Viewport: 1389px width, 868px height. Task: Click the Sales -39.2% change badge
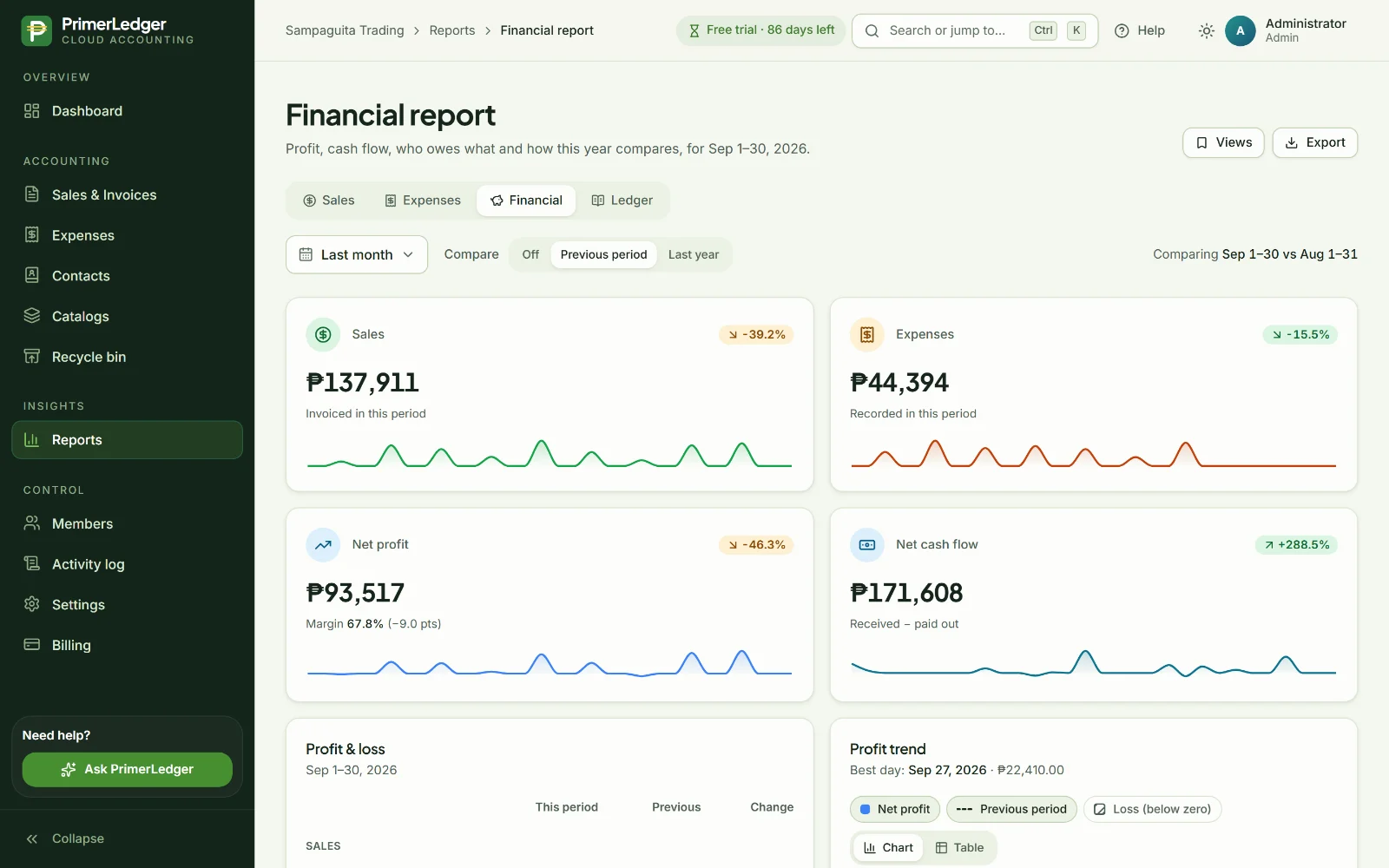point(756,334)
